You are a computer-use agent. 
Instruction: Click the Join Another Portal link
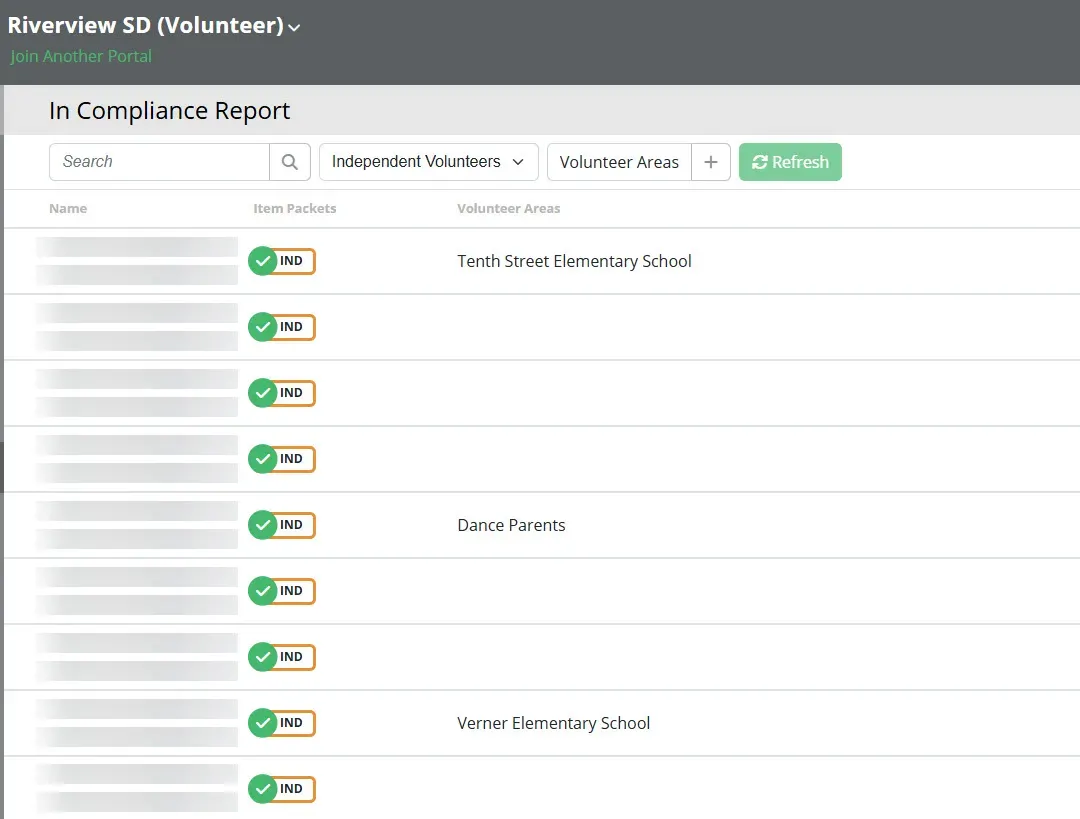pyautogui.click(x=81, y=56)
